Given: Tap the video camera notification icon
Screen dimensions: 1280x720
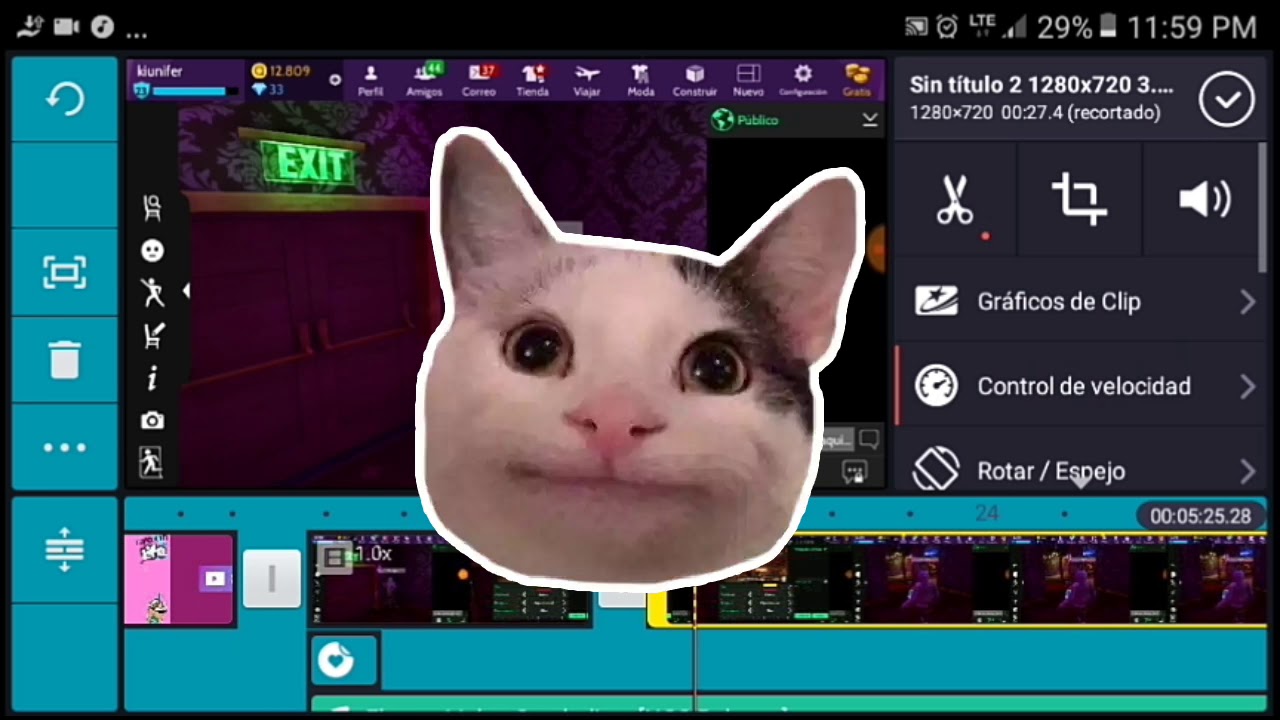Looking at the screenshot, I should pos(67,27).
